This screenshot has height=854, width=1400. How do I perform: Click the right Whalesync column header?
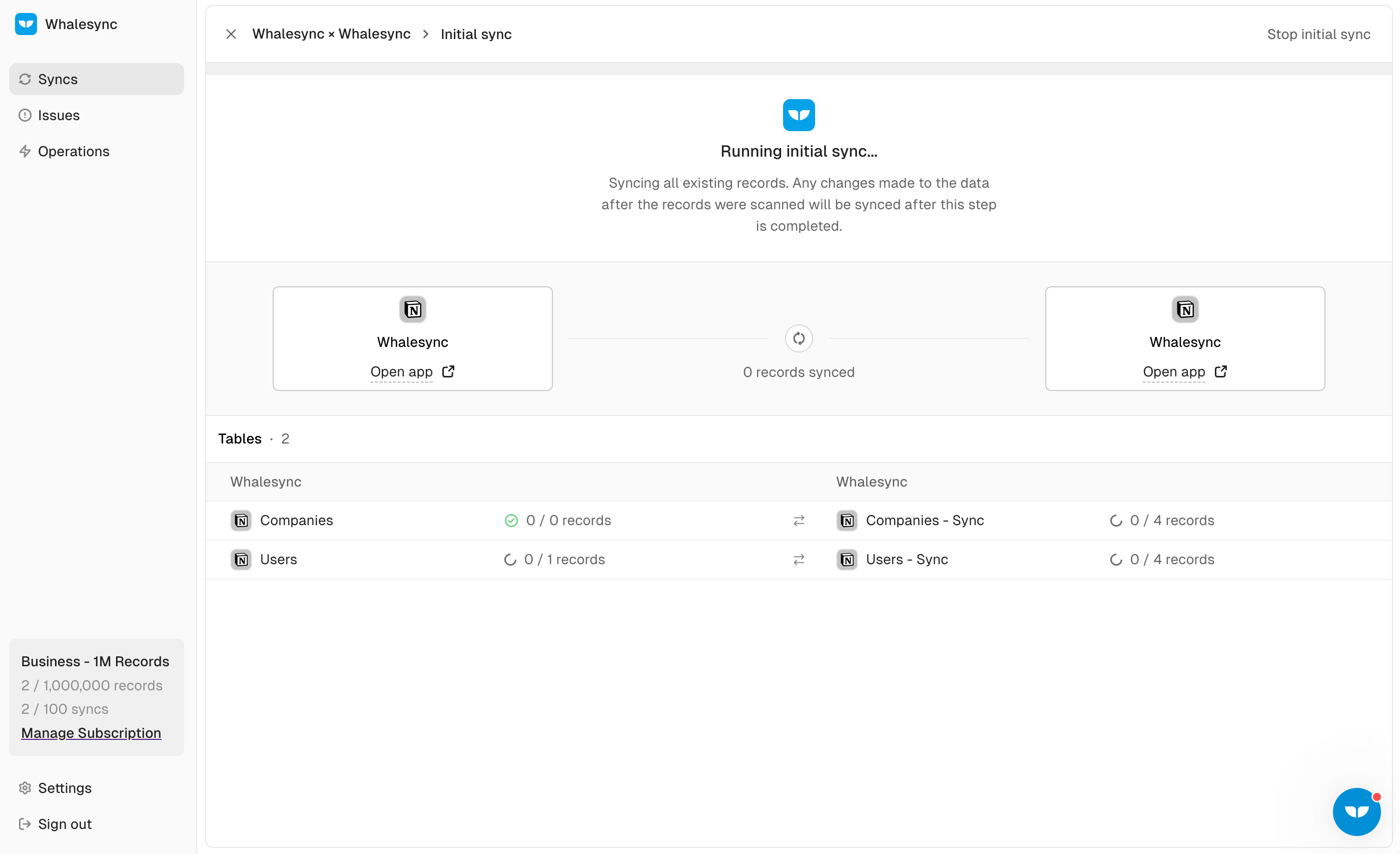coord(872,482)
